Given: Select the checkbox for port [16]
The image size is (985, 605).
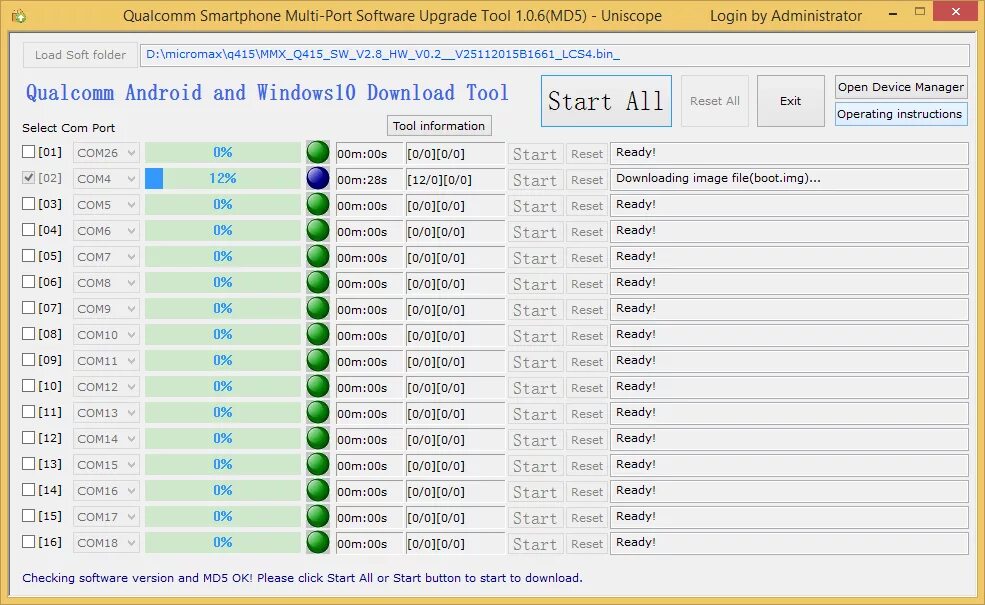Looking at the screenshot, I should (28, 542).
